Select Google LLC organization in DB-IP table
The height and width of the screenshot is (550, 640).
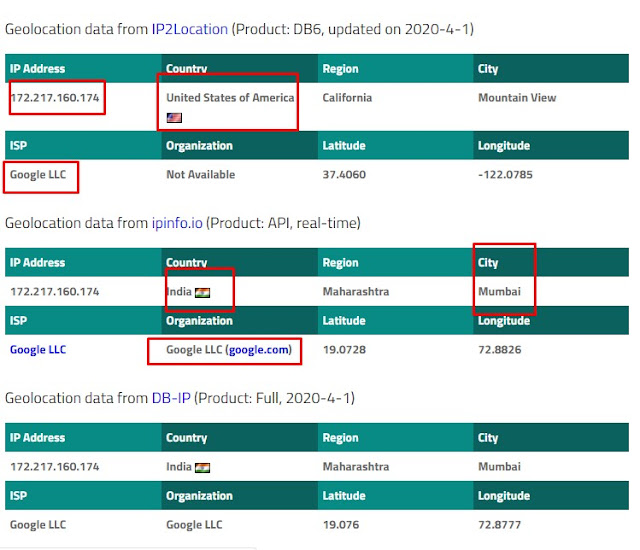194,525
